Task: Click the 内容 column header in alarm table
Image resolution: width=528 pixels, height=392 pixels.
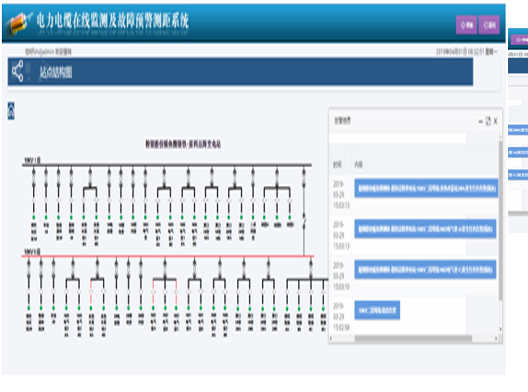Action: pyautogui.click(x=358, y=165)
